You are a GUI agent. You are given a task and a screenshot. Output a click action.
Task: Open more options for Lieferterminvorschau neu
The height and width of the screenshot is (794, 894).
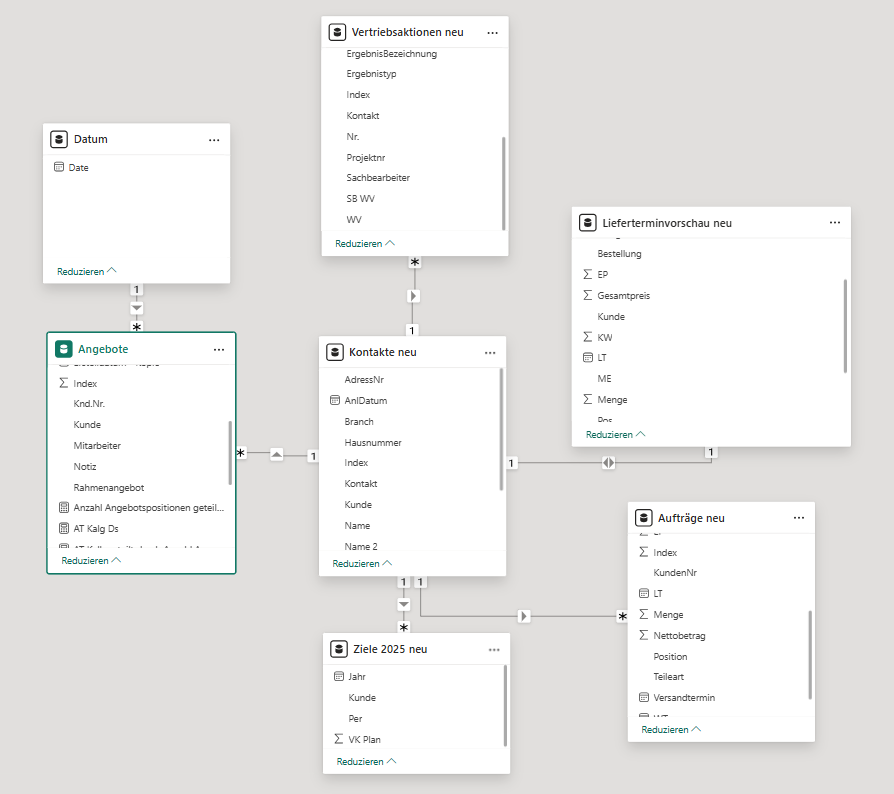click(834, 222)
